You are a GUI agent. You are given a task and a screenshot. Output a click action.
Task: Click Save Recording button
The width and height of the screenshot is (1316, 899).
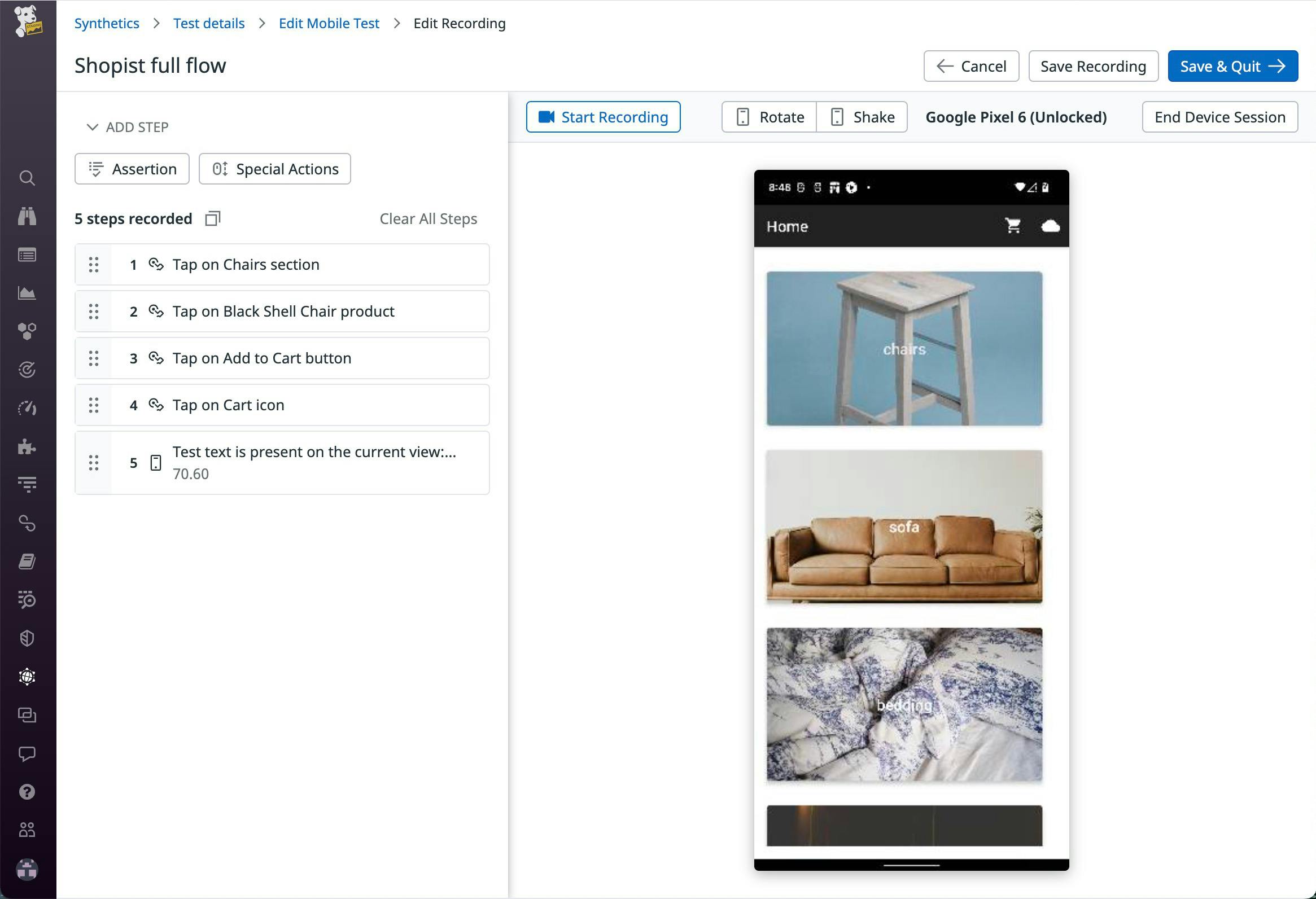[1093, 66]
